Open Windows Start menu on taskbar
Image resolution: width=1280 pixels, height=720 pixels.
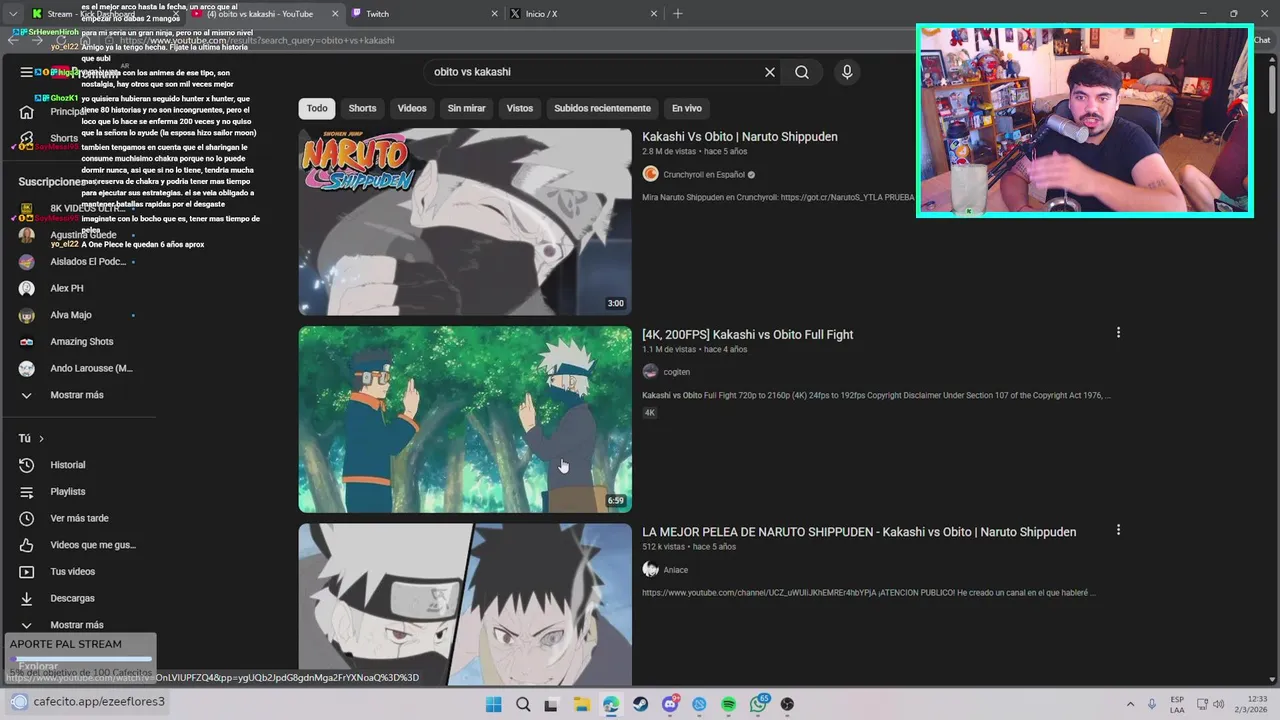[493, 704]
